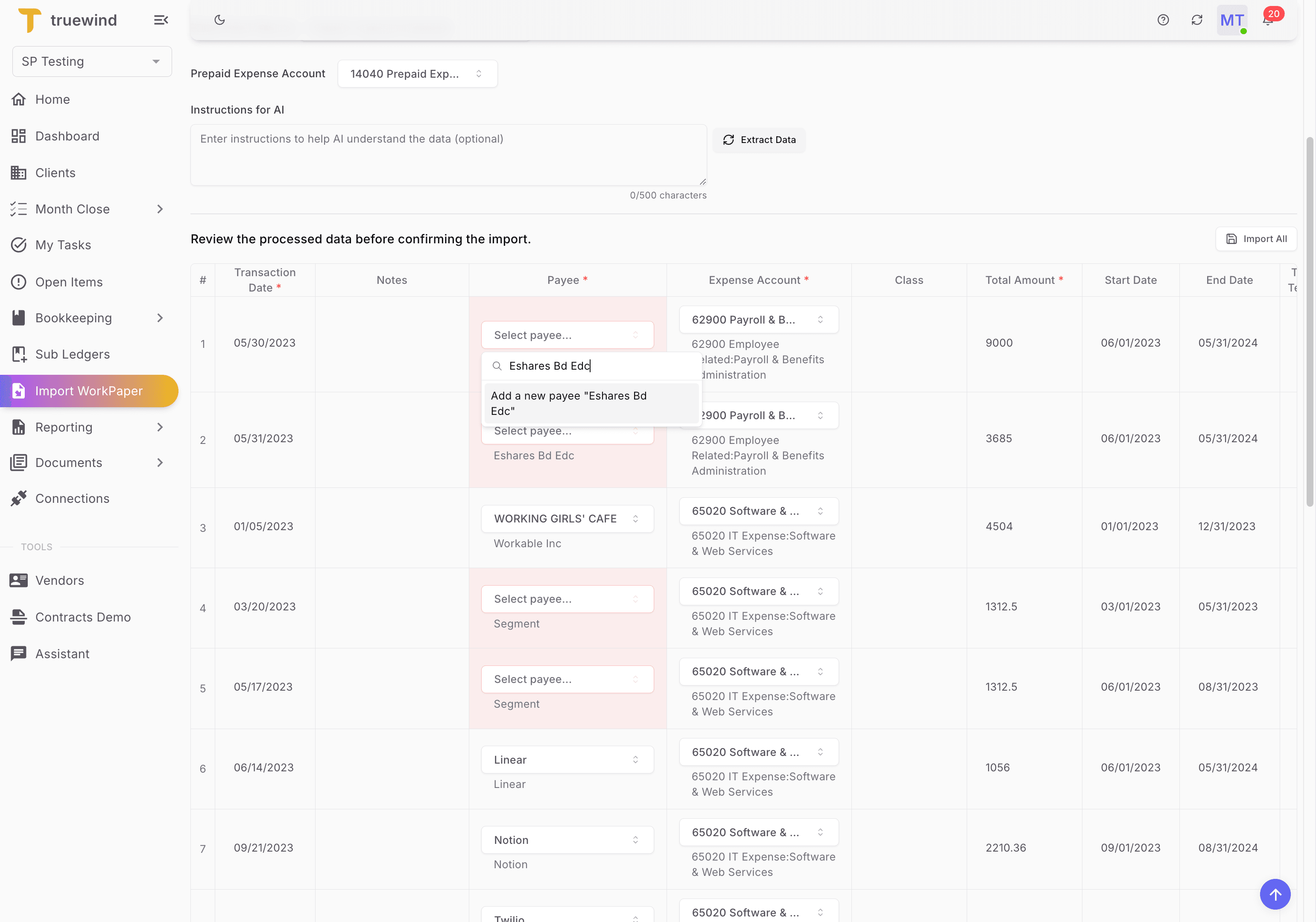Open the help icon in the top bar
Viewport: 1316px width, 922px height.
point(1164,20)
